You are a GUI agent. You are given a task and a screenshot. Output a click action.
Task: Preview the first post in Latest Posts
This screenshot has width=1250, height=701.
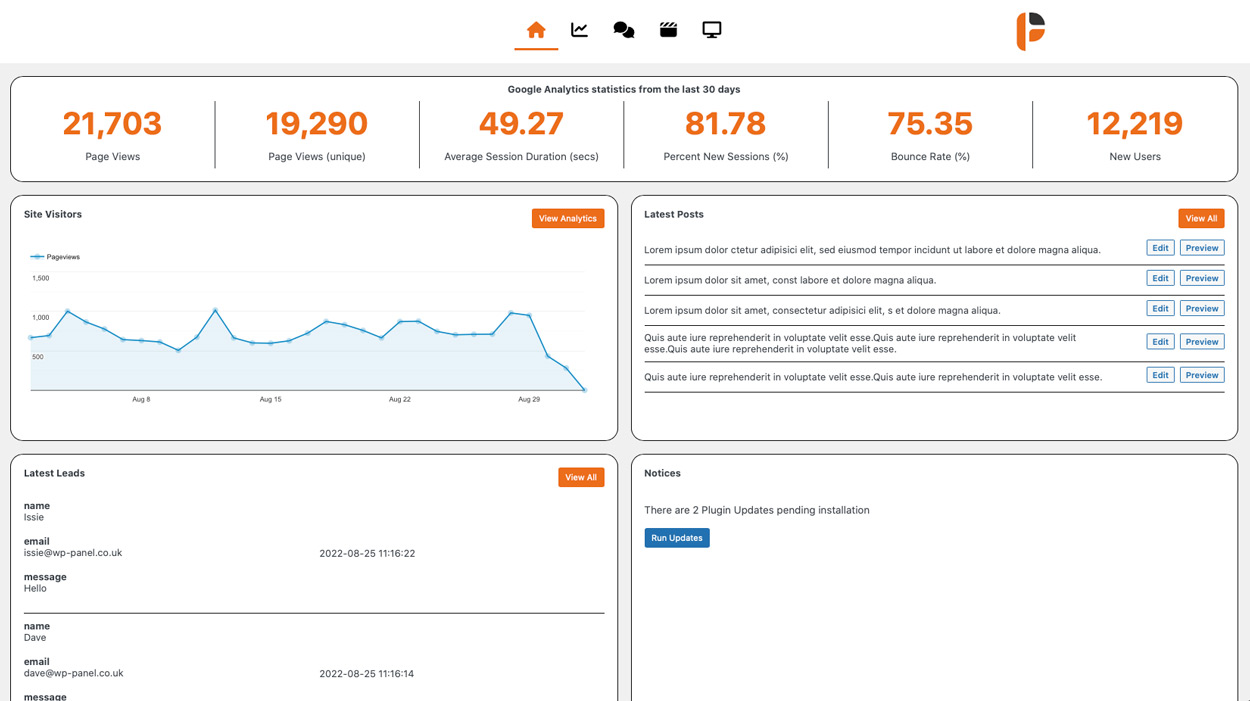[x=1202, y=247]
